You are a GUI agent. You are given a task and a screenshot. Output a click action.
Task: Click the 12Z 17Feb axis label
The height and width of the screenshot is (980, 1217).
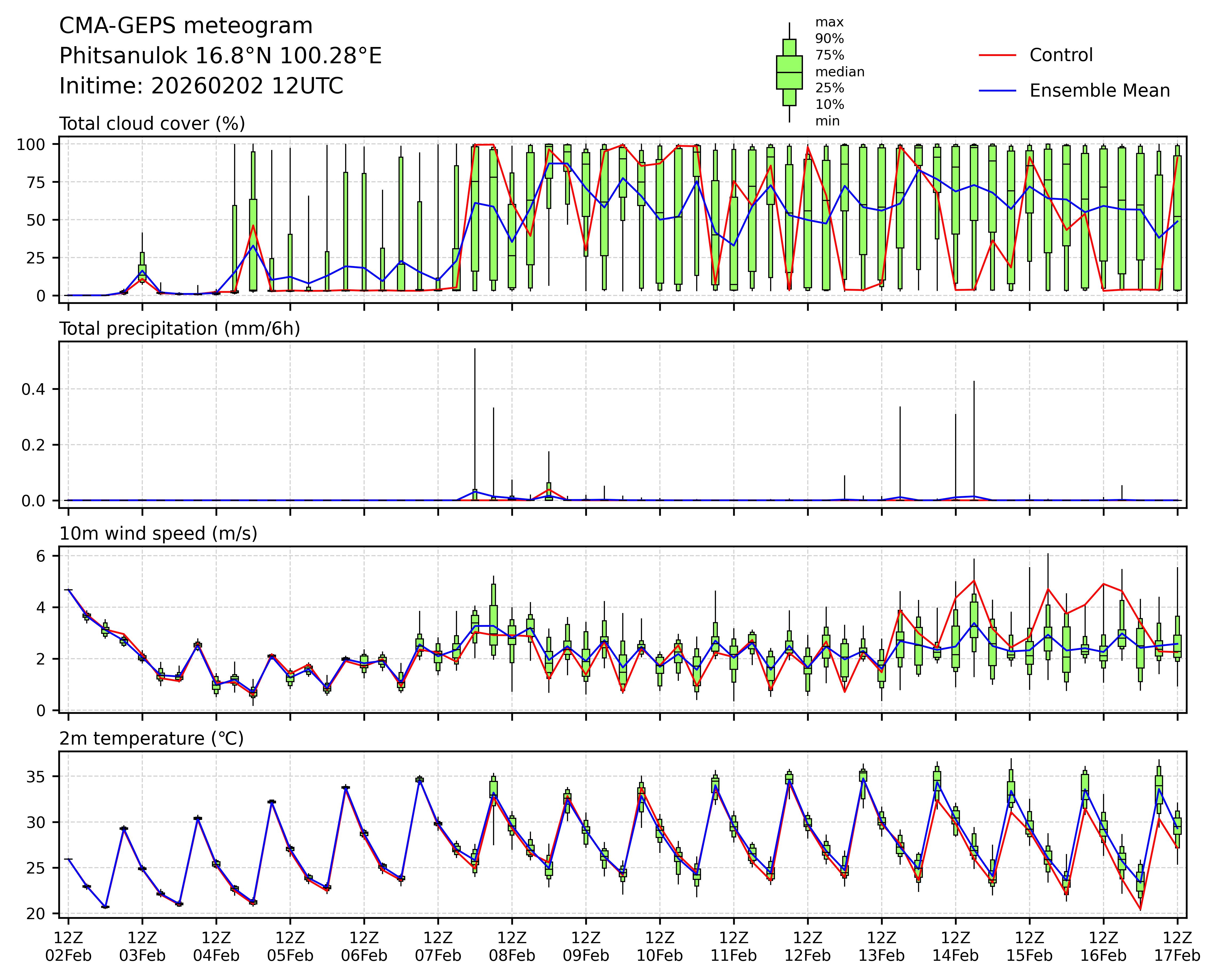click(1177, 947)
